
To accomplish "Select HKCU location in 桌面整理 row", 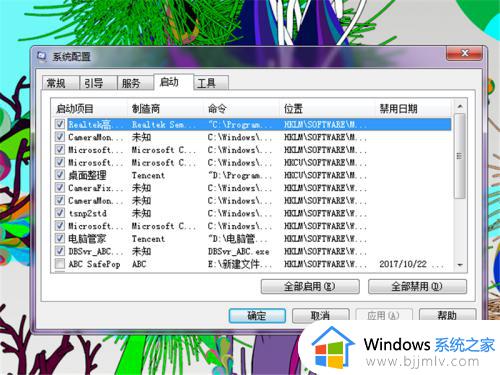I will click(325, 175).
